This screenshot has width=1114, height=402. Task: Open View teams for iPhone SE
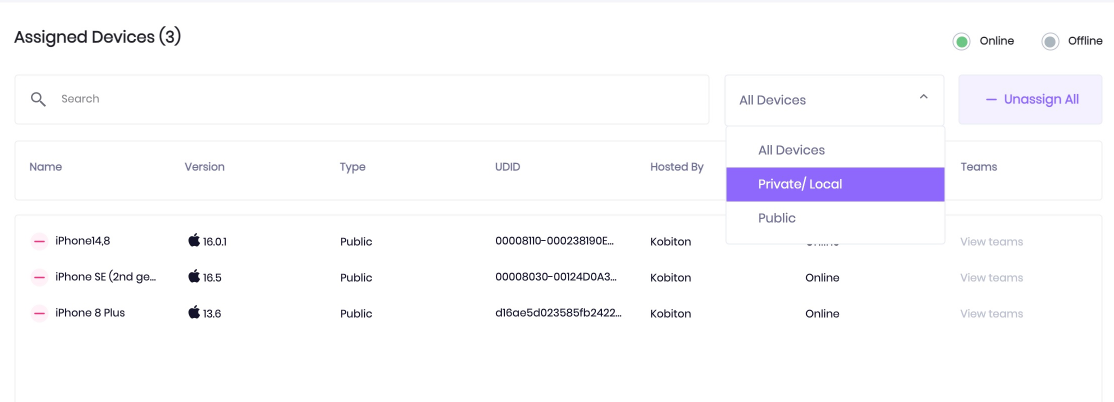click(991, 278)
